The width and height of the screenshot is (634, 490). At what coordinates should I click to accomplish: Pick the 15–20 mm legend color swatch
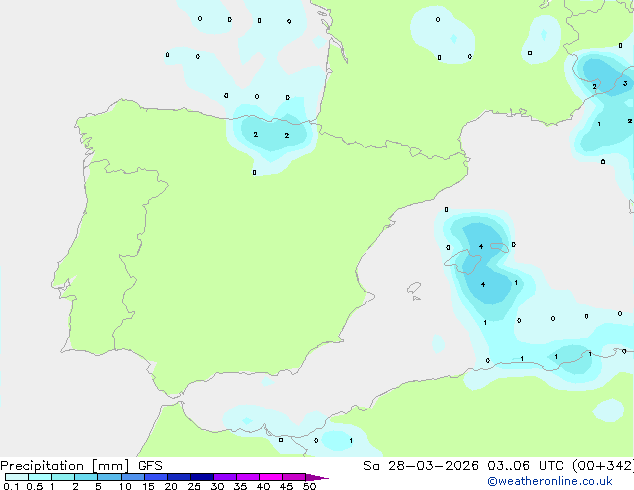pyautogui.click(x=156, y=477)
